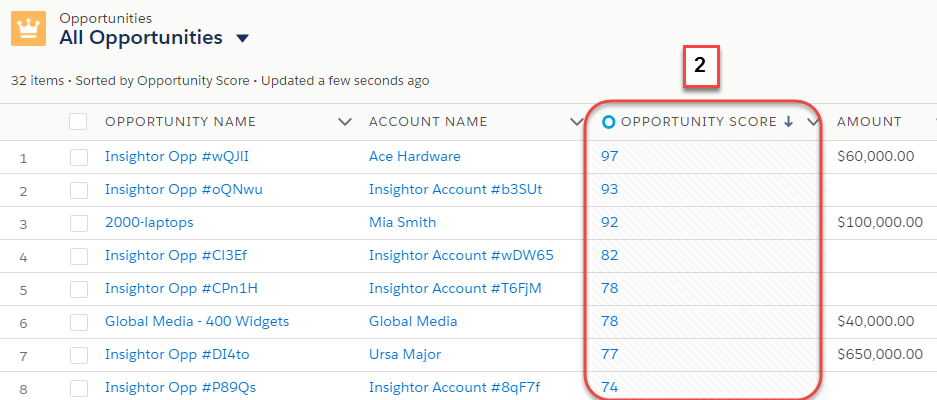Open Insightor Account #T6FjM
This screenshot has height=400, width=937.
455,289
